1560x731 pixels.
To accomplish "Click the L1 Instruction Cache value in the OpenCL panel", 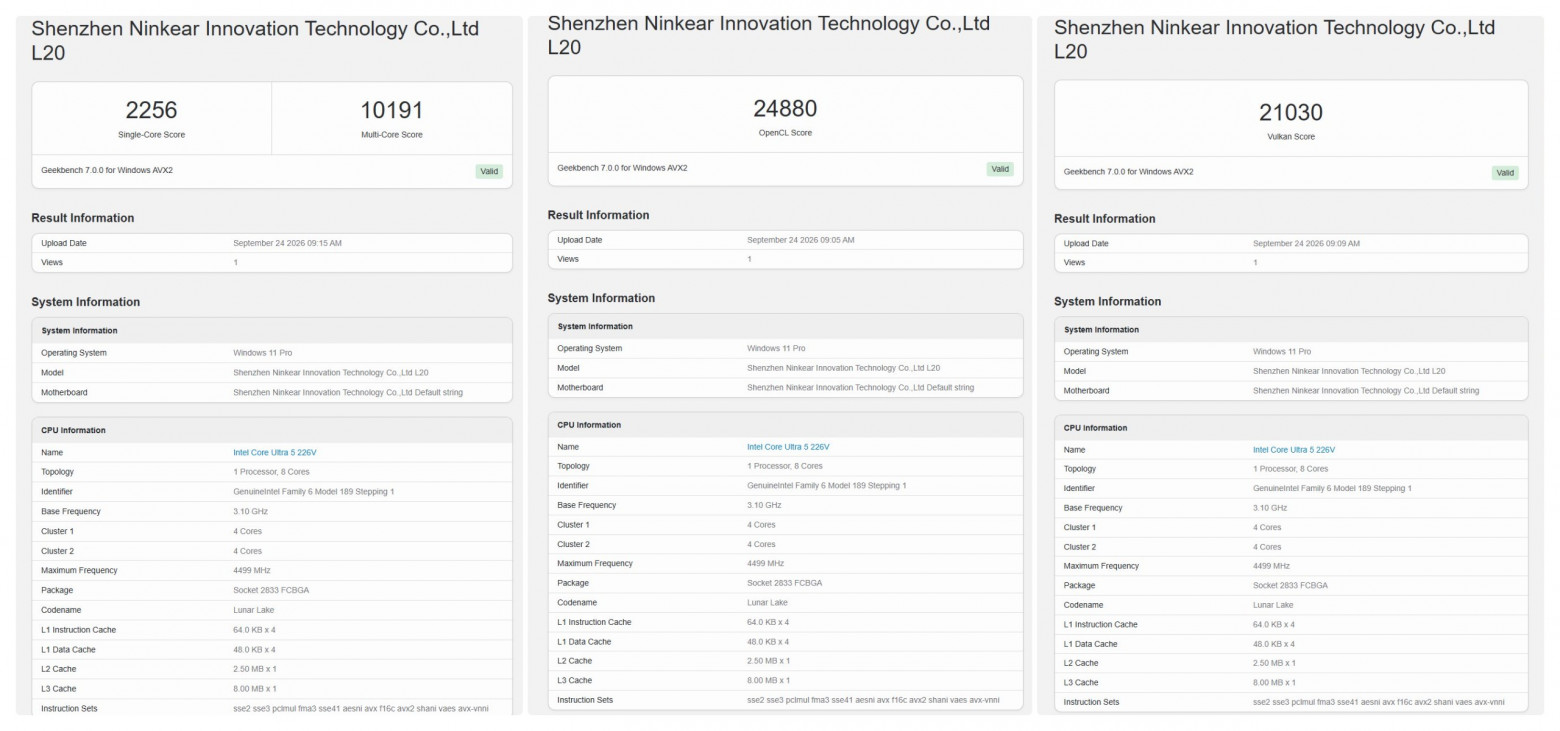I will tap(768, 622).
